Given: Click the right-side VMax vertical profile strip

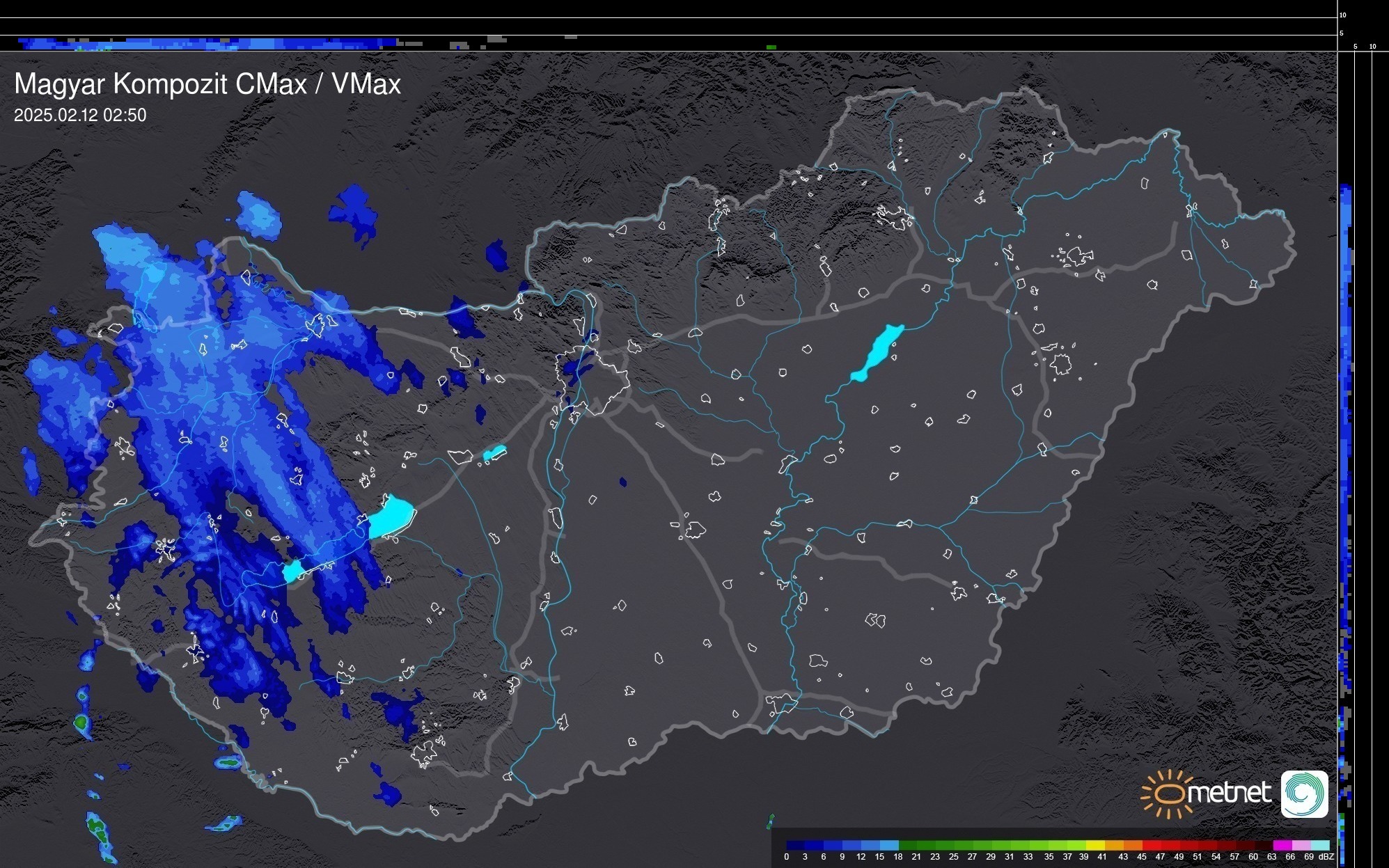Looking at the screenshot, I should pos(1346,418).
